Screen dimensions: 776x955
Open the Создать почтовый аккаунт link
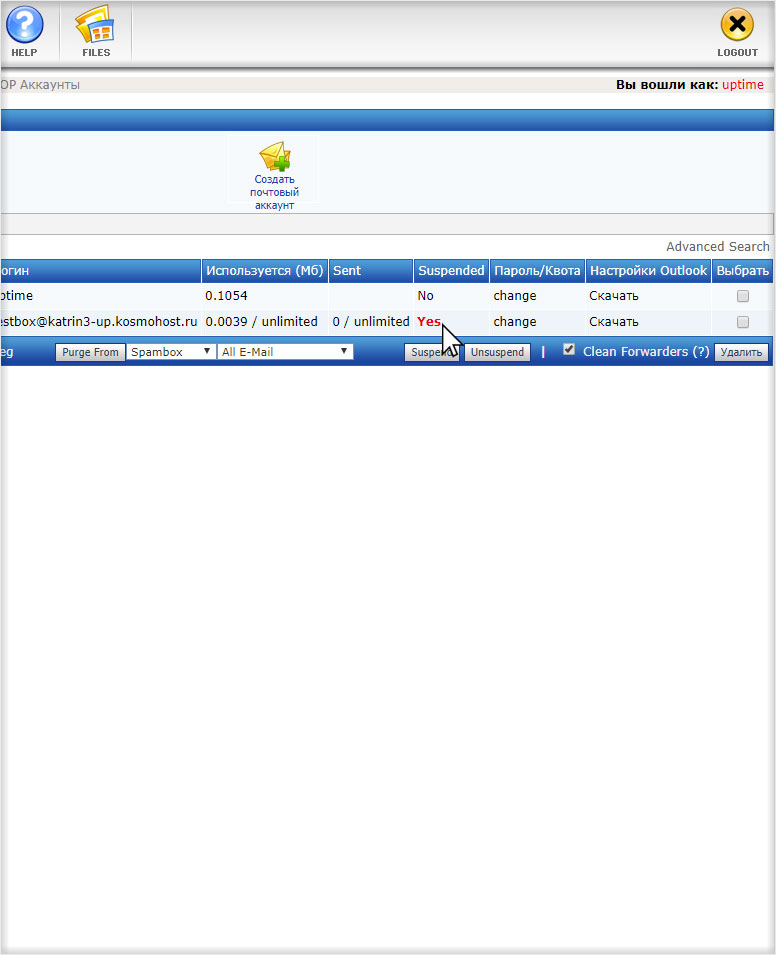[274, 192]
